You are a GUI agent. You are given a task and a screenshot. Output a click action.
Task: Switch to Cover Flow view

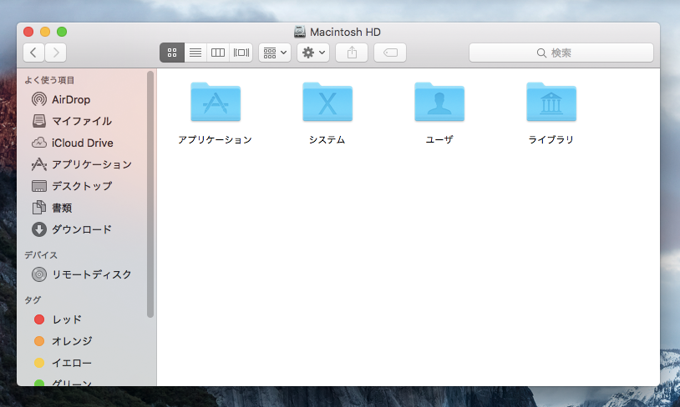coord(241,53)
